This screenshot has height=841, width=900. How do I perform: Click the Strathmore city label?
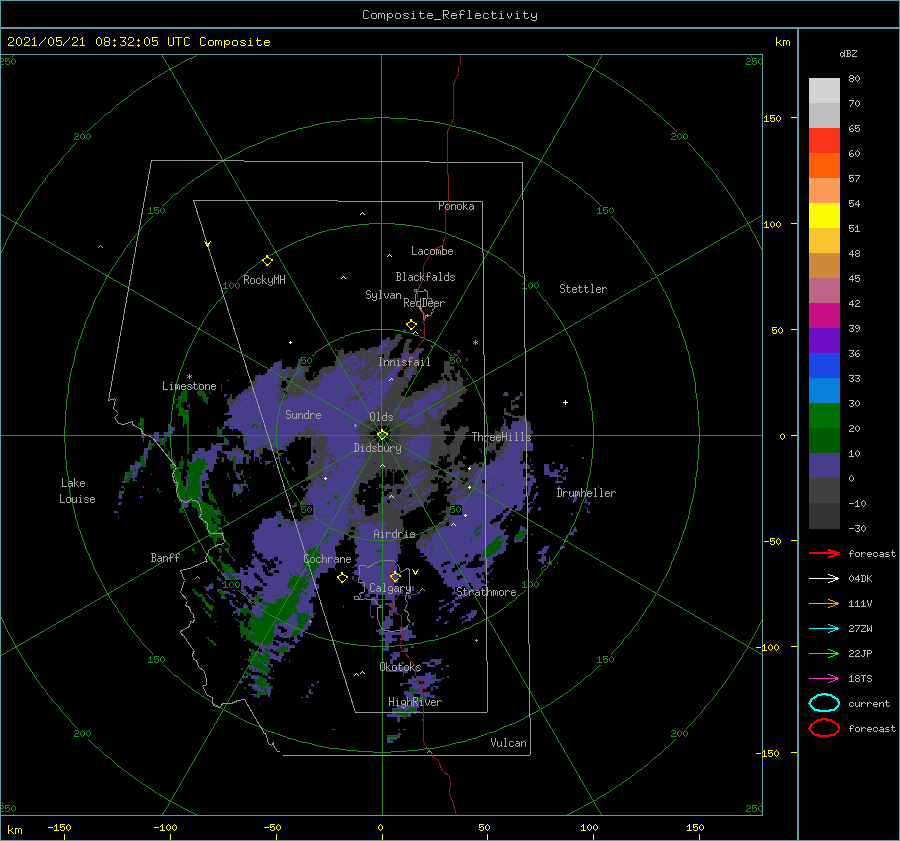(486, 592)
